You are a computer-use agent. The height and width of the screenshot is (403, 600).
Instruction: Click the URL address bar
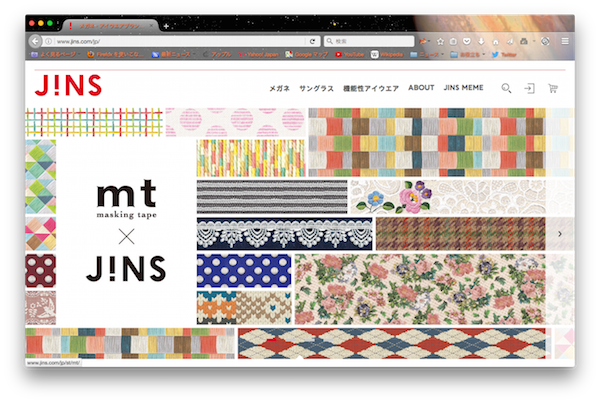click(180, 41)
